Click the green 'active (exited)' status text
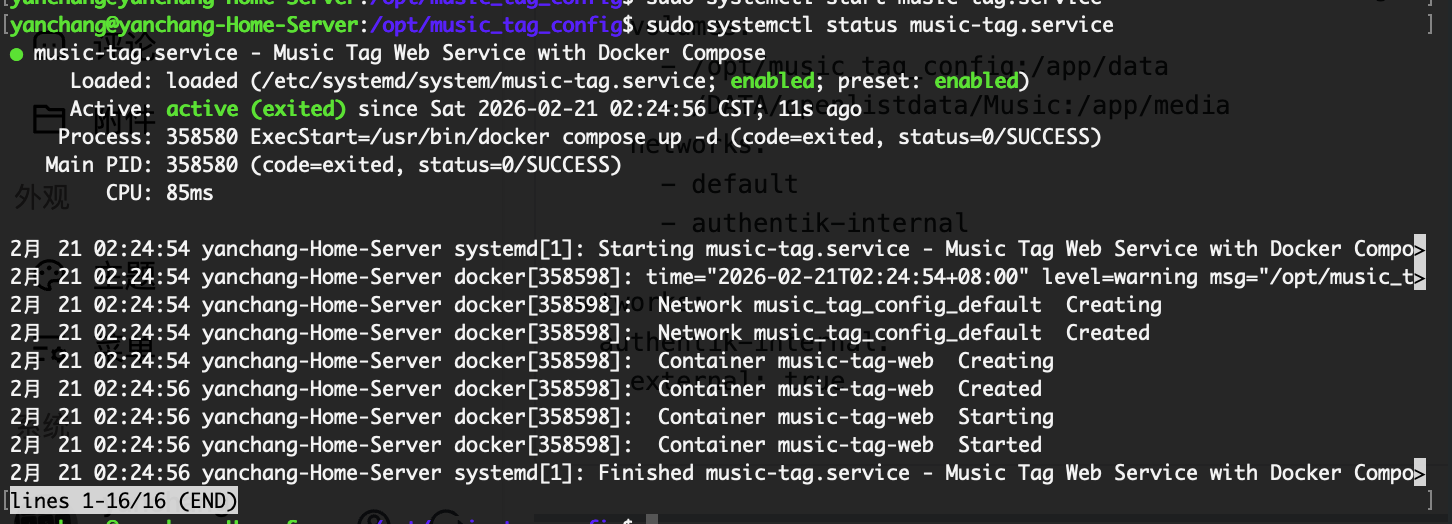The image size is (1452, 524). pyautogui.click(x=256, y=109)
